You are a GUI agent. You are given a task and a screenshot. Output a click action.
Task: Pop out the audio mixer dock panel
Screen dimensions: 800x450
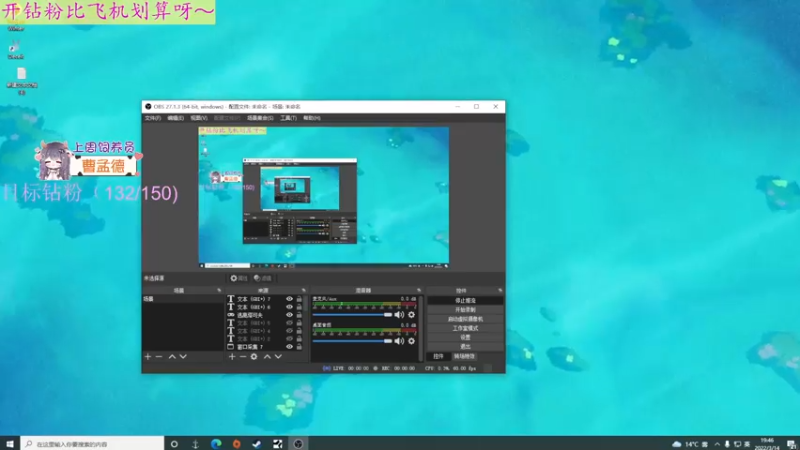[x=419, y=290]
